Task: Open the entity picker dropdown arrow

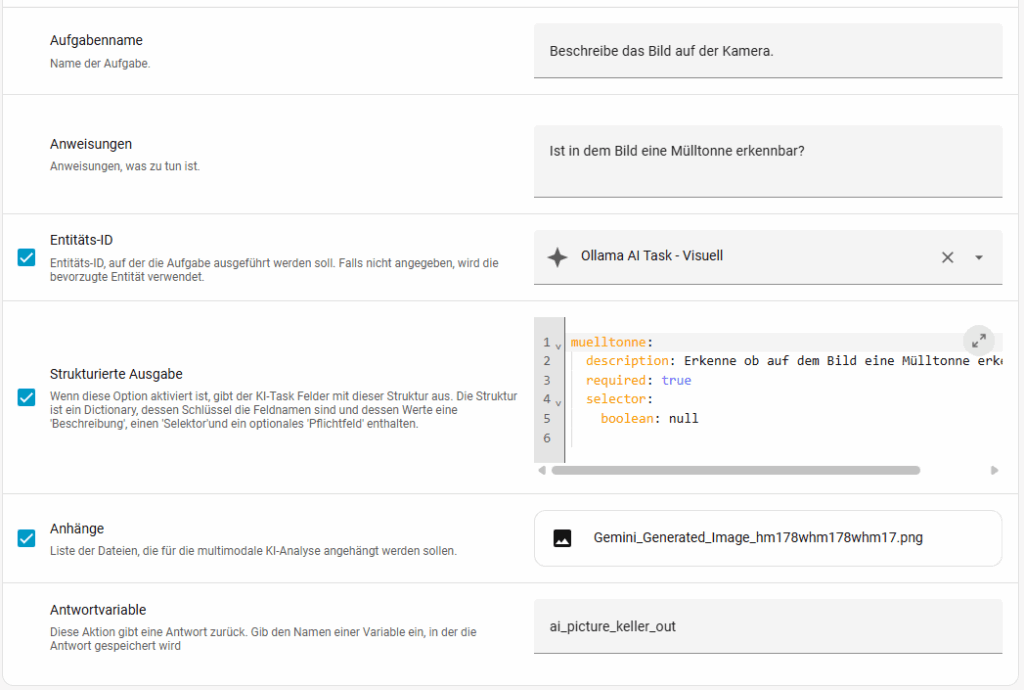Action: pos(979,257)
